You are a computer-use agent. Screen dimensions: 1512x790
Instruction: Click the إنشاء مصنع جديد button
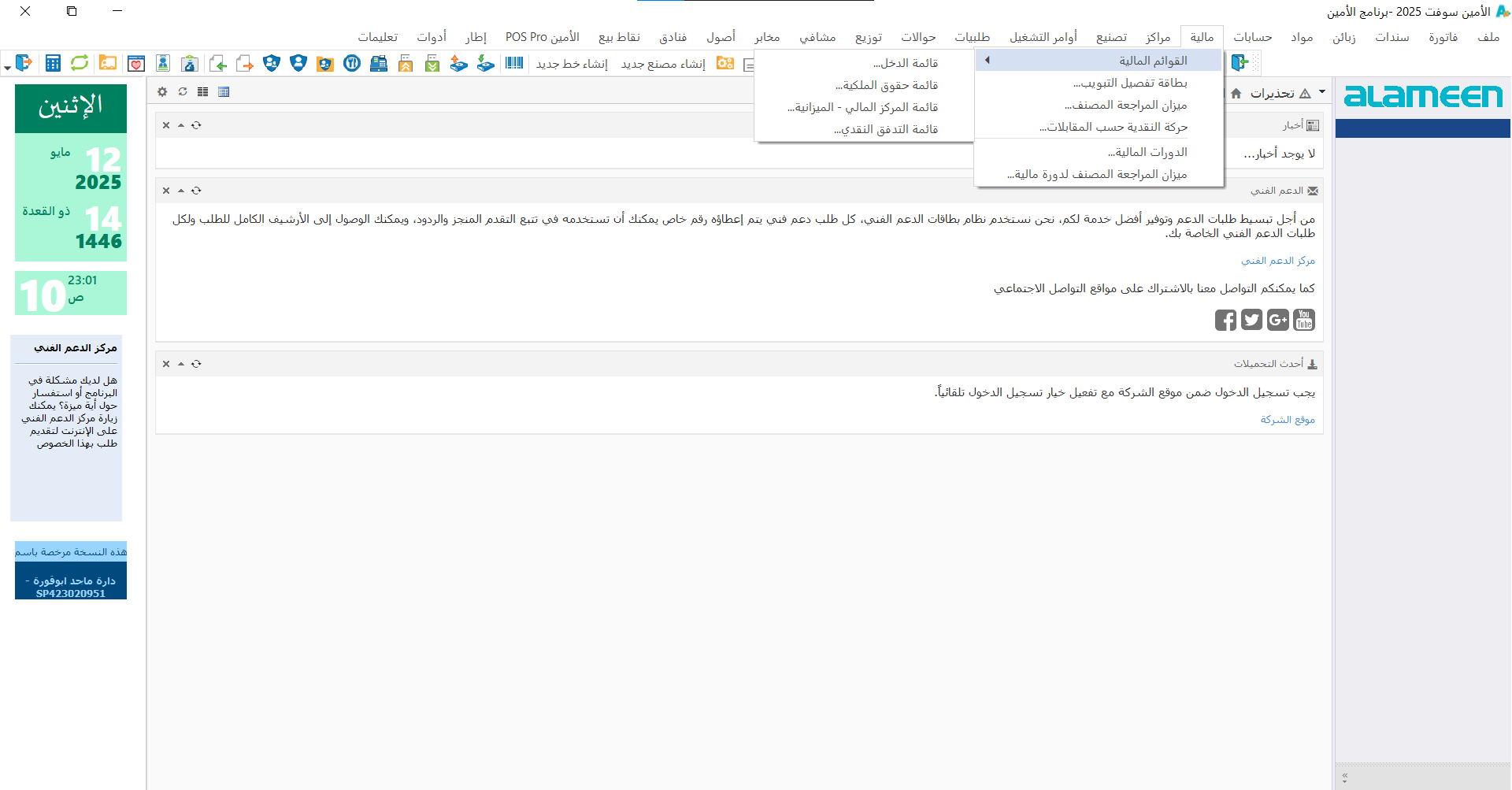[x=663, y=64]
